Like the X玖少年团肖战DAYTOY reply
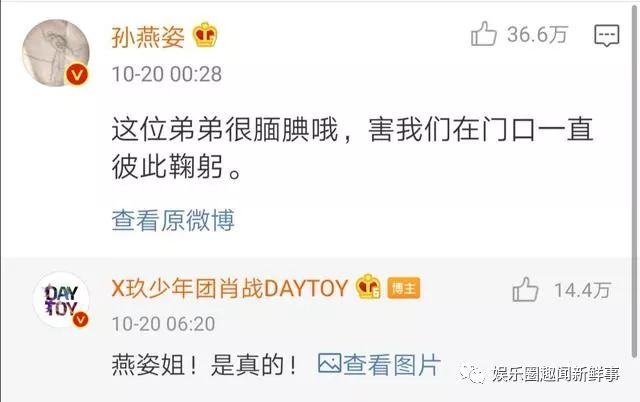The height and width of the screenshot is (402, 640). (x=525, y=289)
